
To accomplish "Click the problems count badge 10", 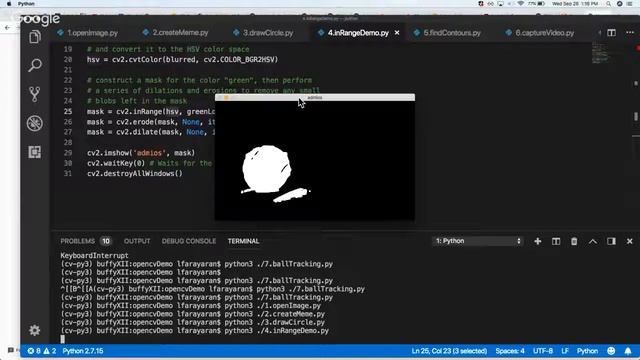I will 106,241.
